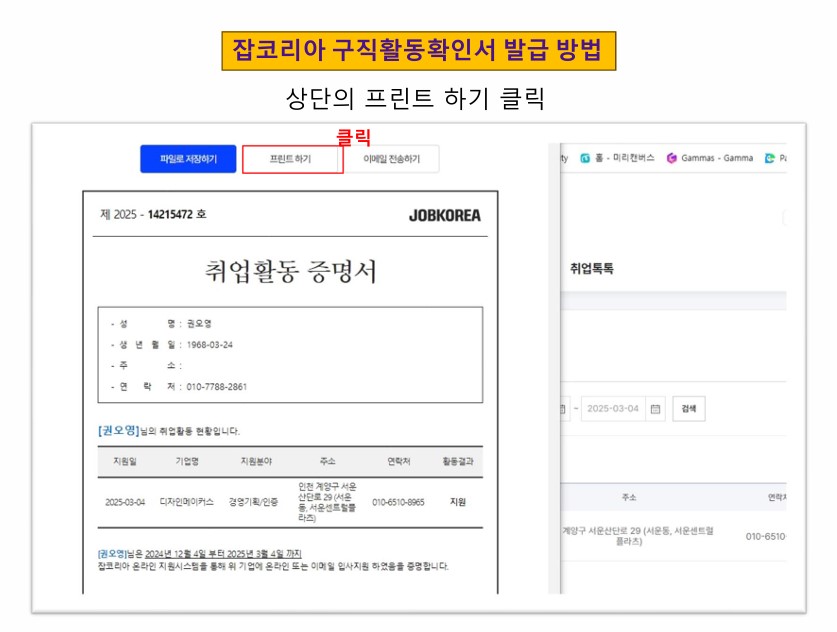837x632 pixels.
Task: Click the 기업명 column header
Action: coord(187,461)
